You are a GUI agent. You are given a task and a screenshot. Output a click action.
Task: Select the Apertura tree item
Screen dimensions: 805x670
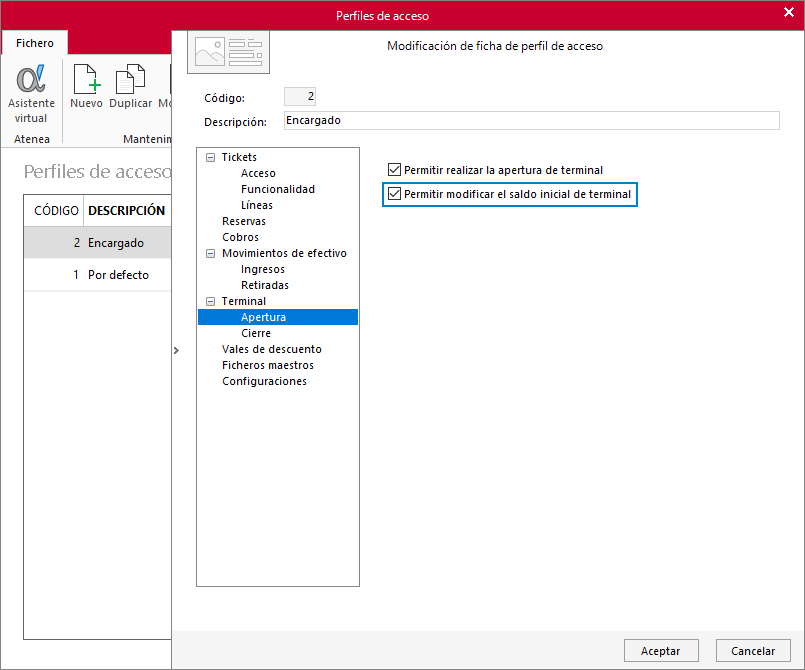pos(278,317)
